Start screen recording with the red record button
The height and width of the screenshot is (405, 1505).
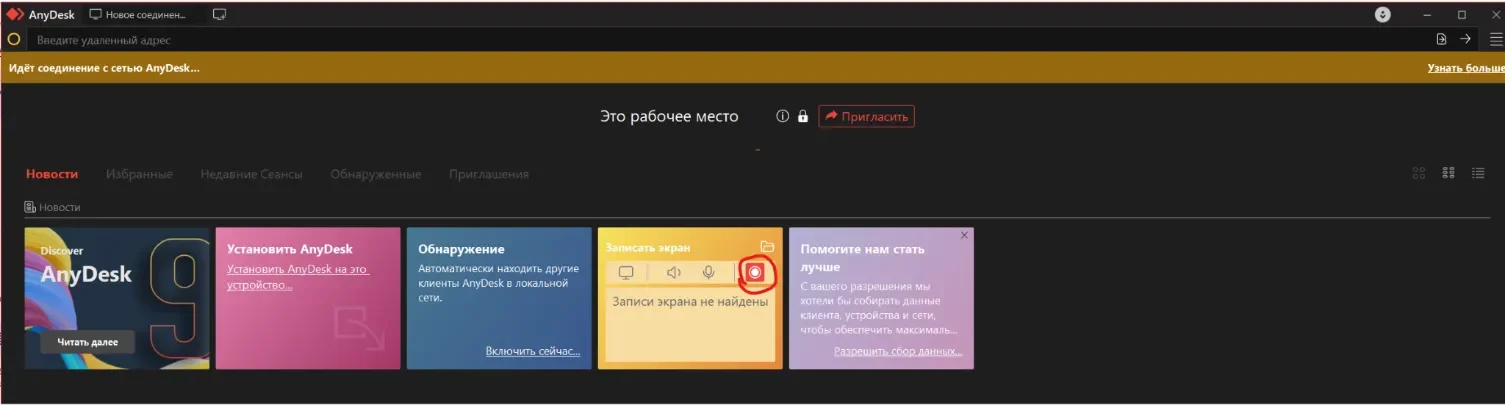[x=755, y=272]
